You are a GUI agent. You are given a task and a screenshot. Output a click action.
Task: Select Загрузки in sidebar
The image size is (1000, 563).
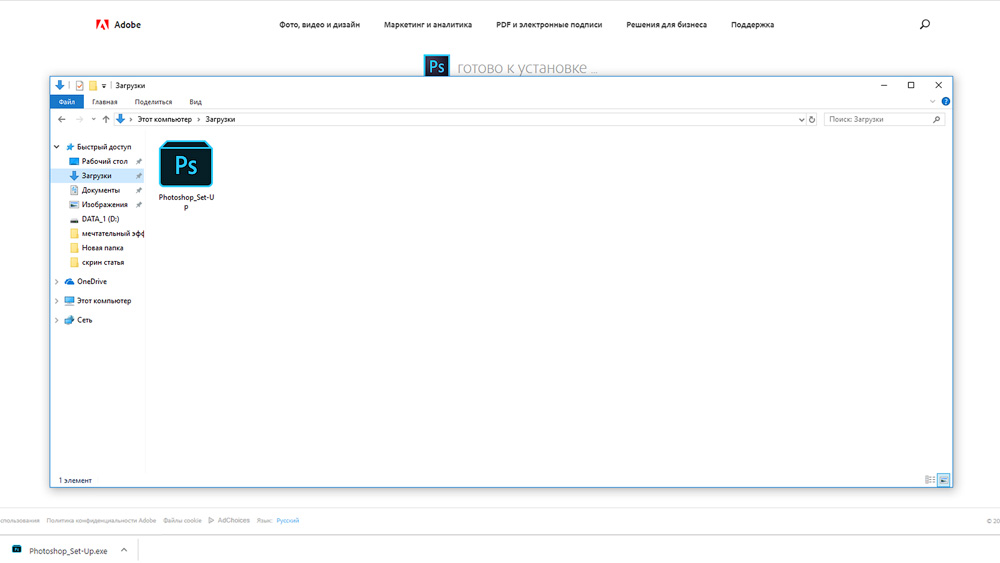coord(96,175)
